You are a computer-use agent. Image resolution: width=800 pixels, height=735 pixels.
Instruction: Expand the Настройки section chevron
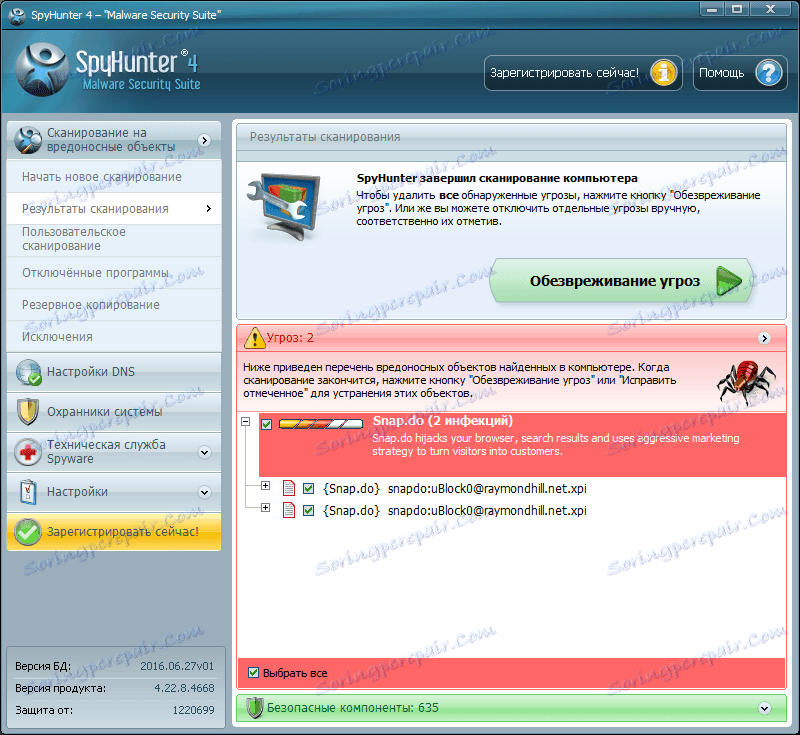(205, 492)
